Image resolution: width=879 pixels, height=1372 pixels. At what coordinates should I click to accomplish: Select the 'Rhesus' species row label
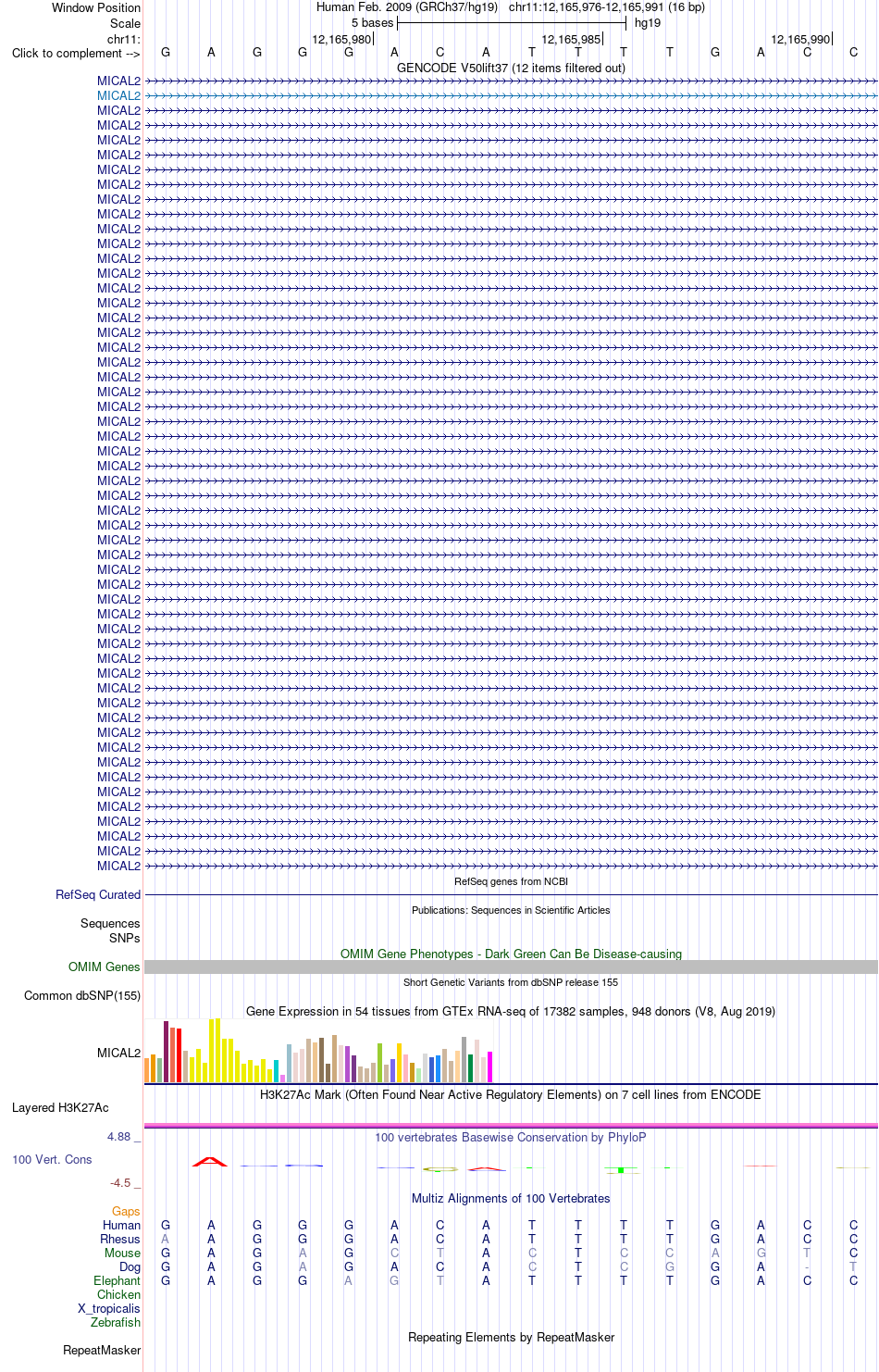pos(120,1239)
